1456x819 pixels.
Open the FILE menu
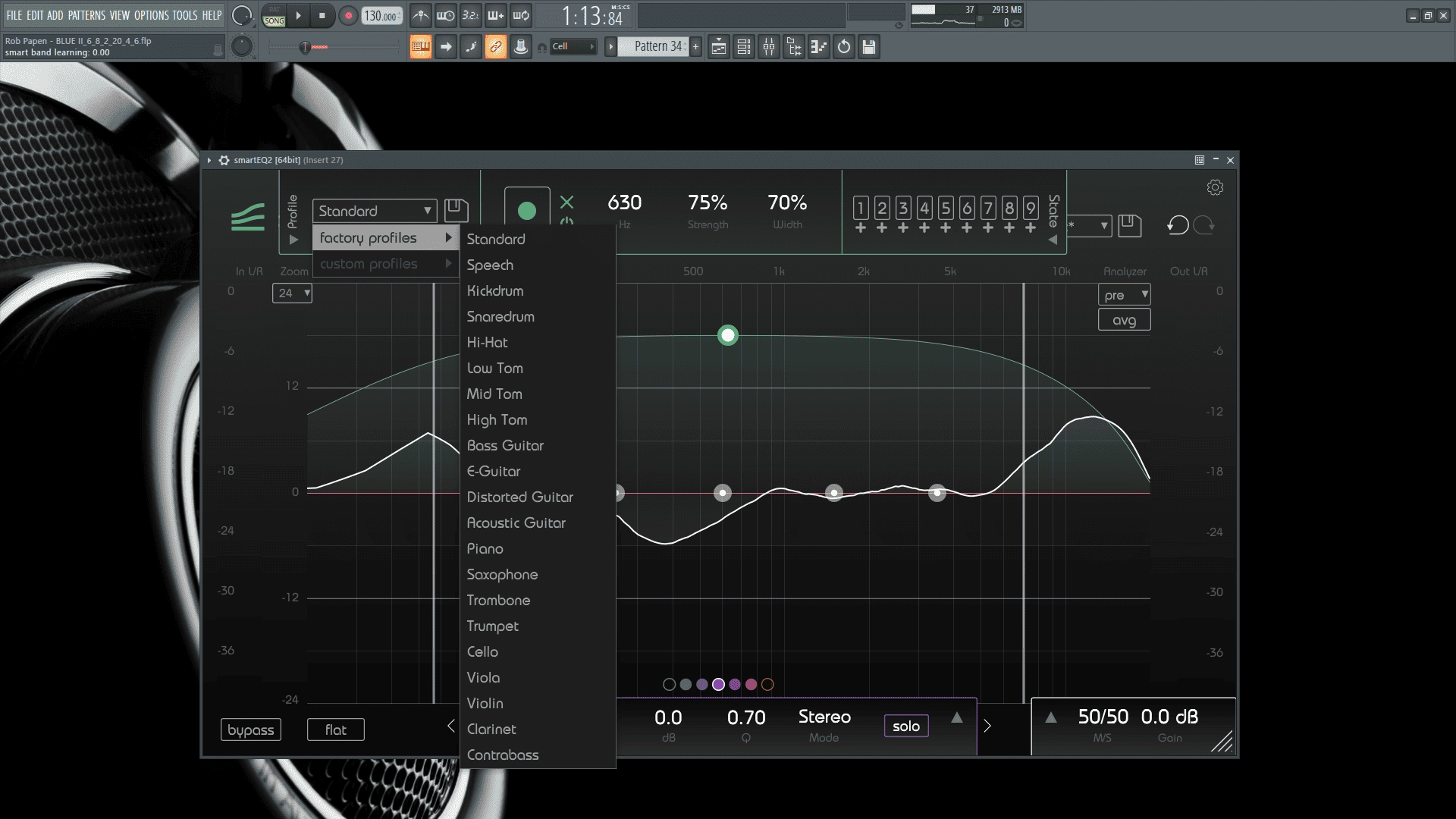14,15
